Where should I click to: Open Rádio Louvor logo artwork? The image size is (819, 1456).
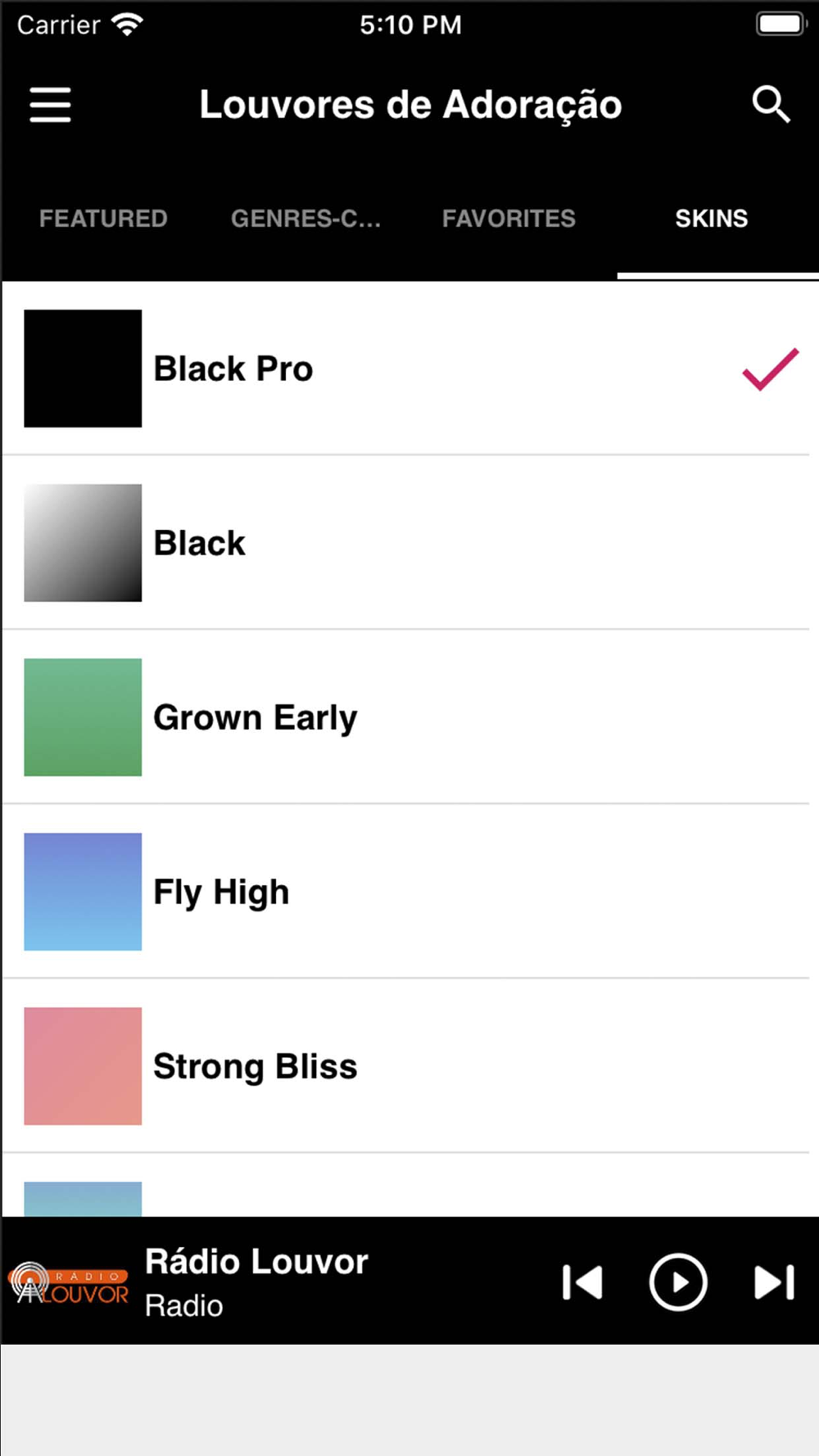(69, 1282)
